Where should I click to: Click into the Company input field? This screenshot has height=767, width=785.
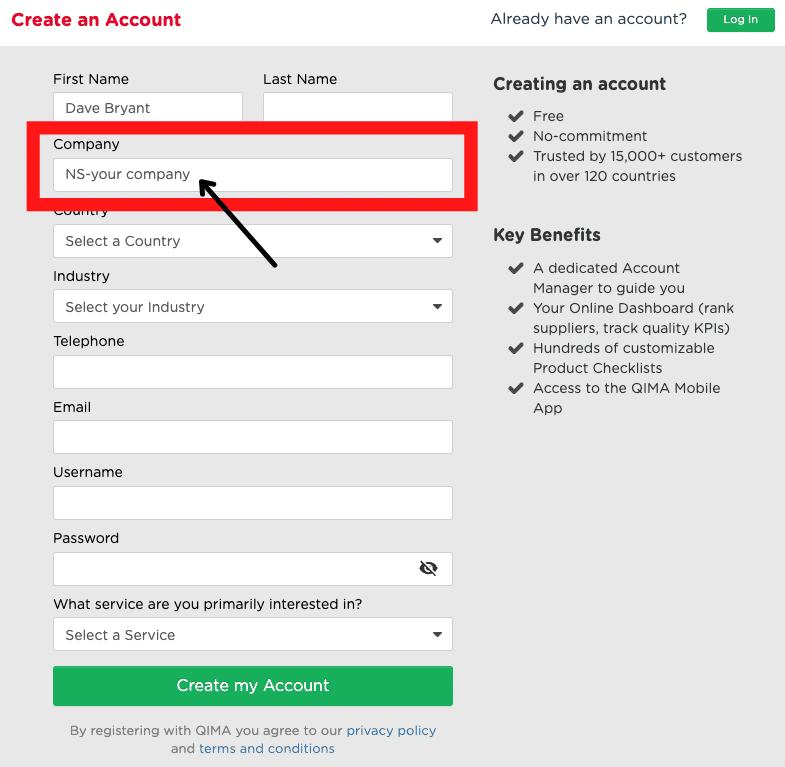coord(253,175)
